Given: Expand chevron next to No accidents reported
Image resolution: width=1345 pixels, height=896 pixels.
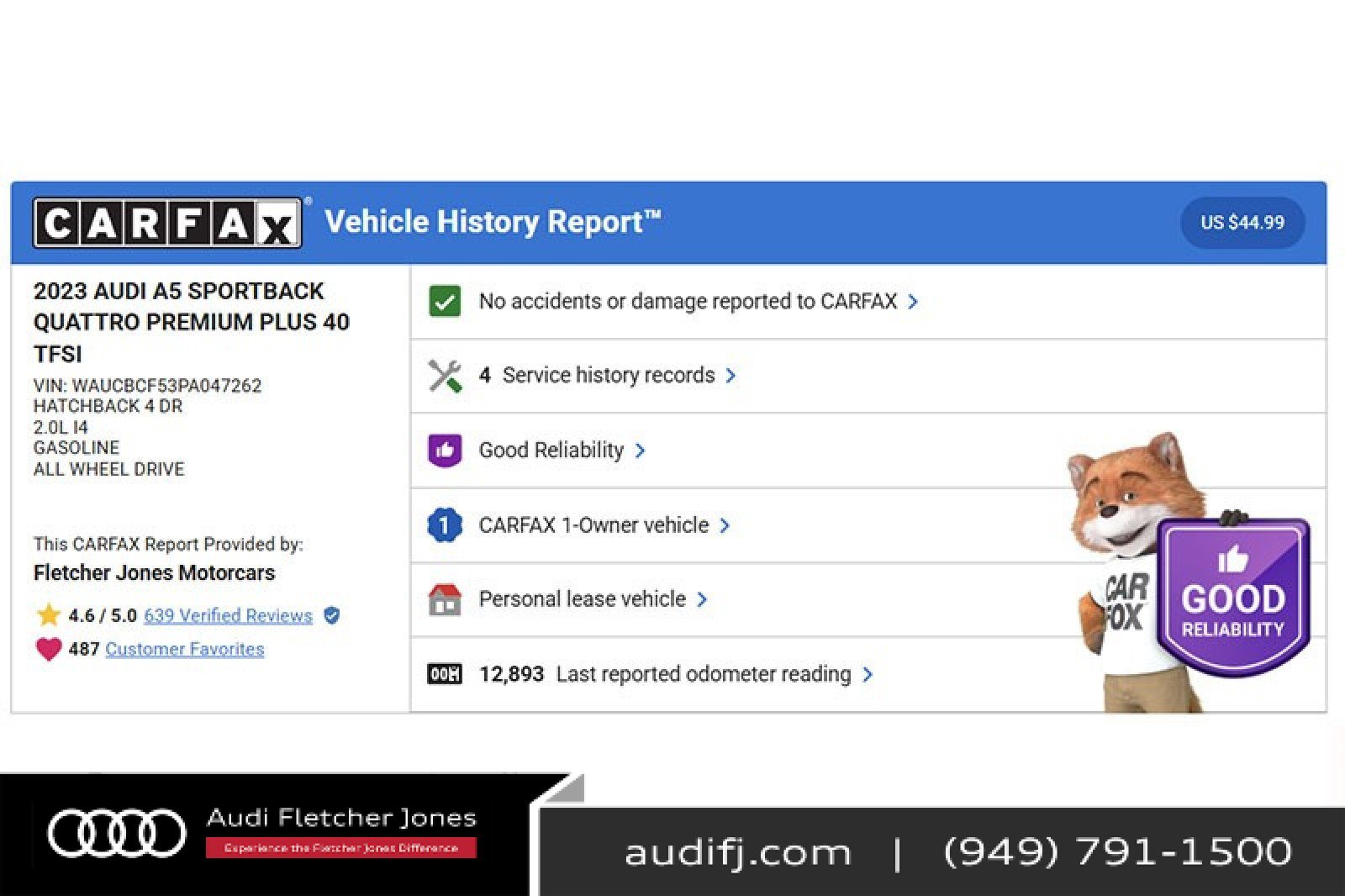Looking at the screenshot, I should pyautogui.click(x=913, y=302).
